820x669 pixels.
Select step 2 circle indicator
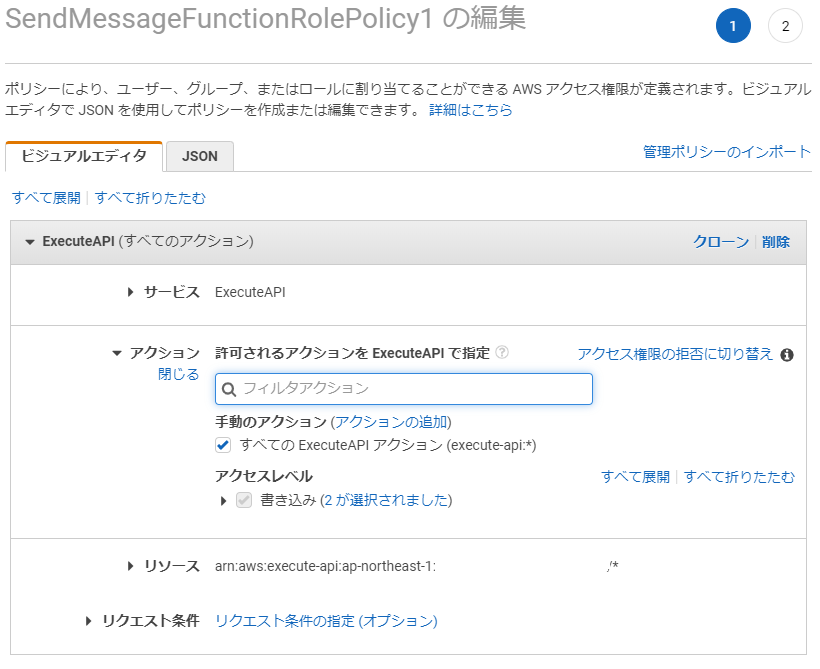coord(785,26)
